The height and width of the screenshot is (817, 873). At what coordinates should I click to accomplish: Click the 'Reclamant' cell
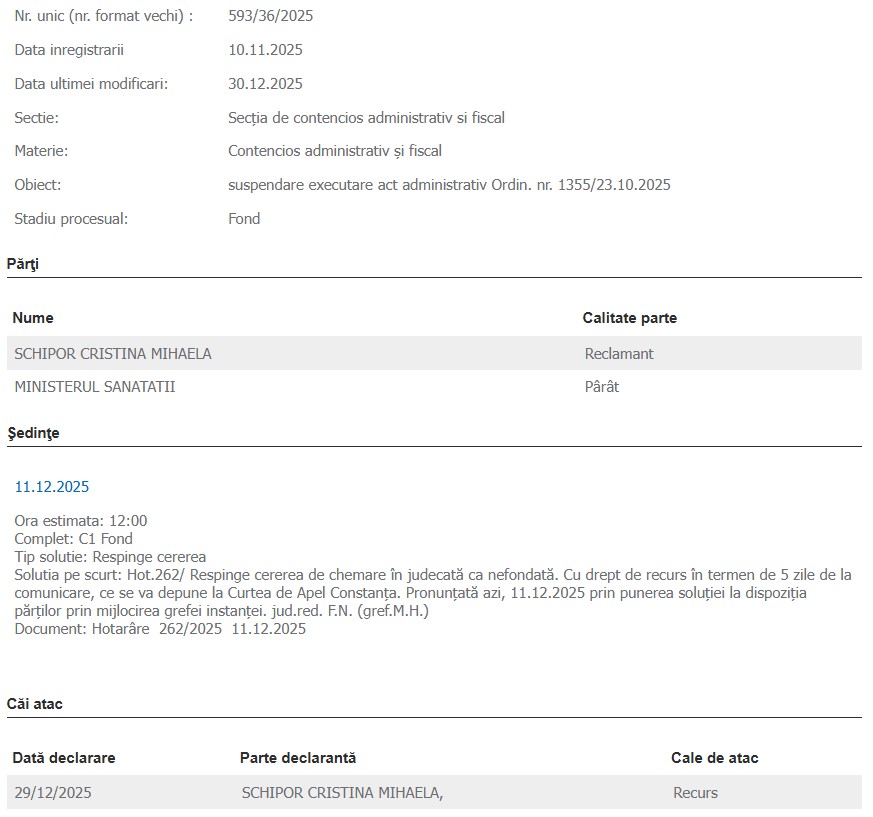click(619, 354)
